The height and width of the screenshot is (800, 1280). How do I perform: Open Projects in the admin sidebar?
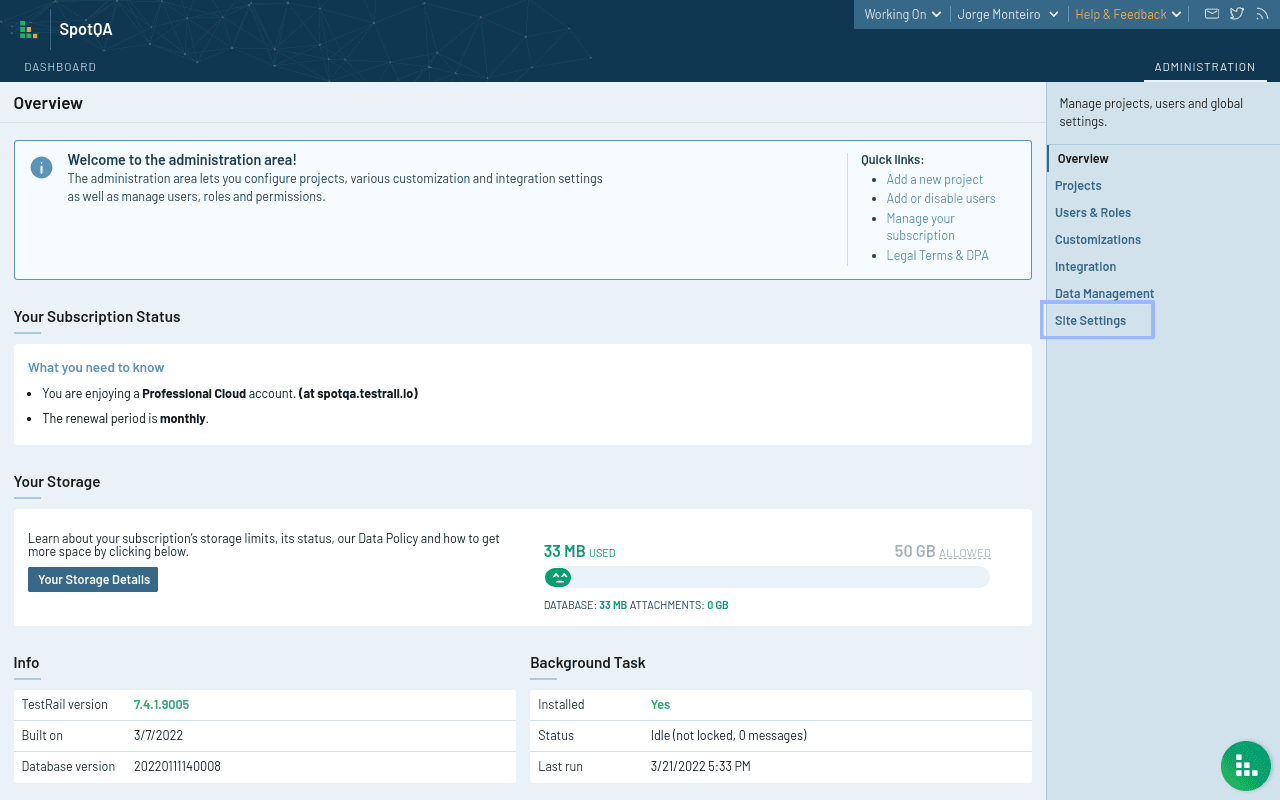coord(1078,186)
